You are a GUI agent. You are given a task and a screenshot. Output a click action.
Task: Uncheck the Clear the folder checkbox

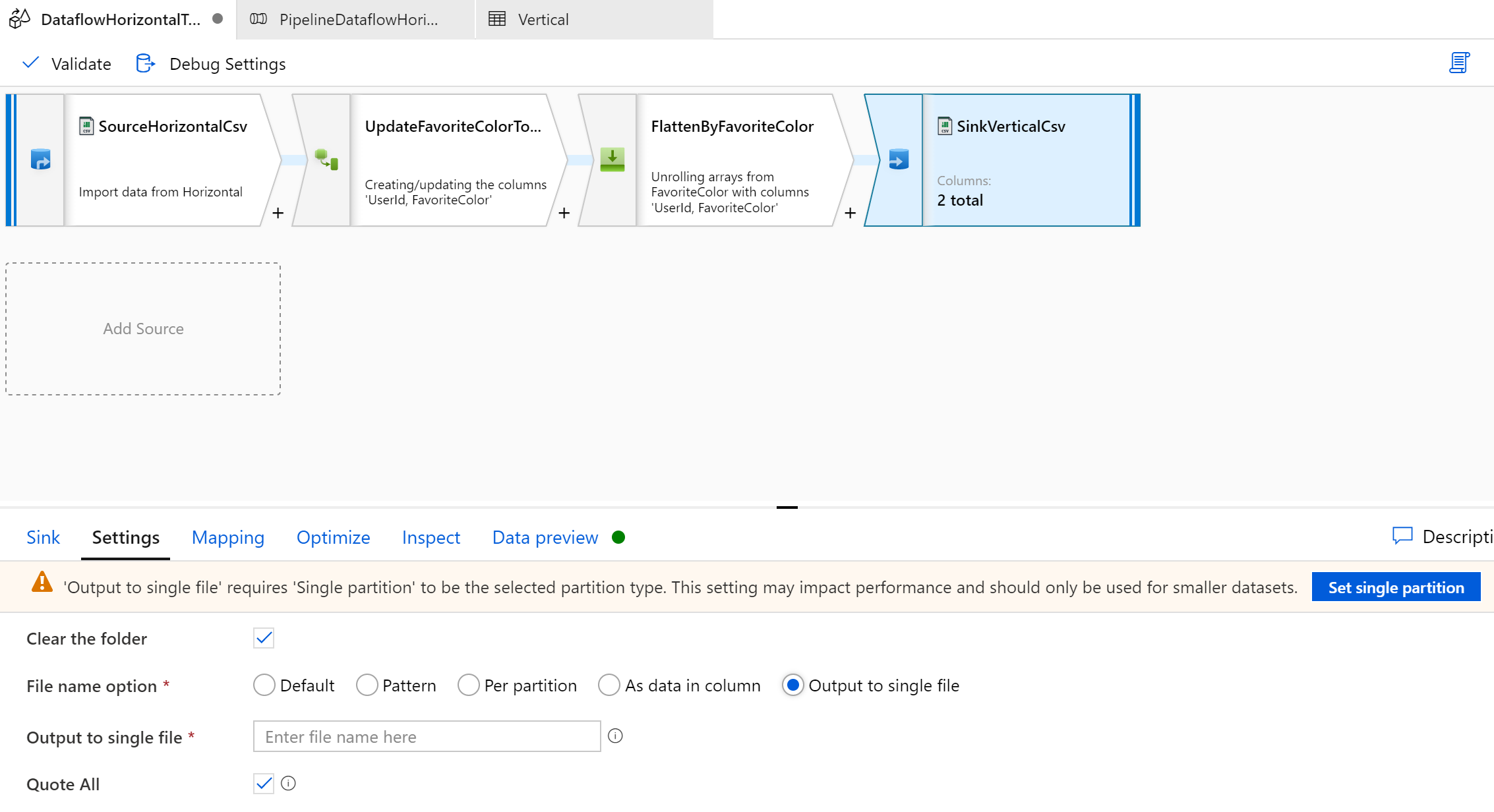(x=264, y=638)
